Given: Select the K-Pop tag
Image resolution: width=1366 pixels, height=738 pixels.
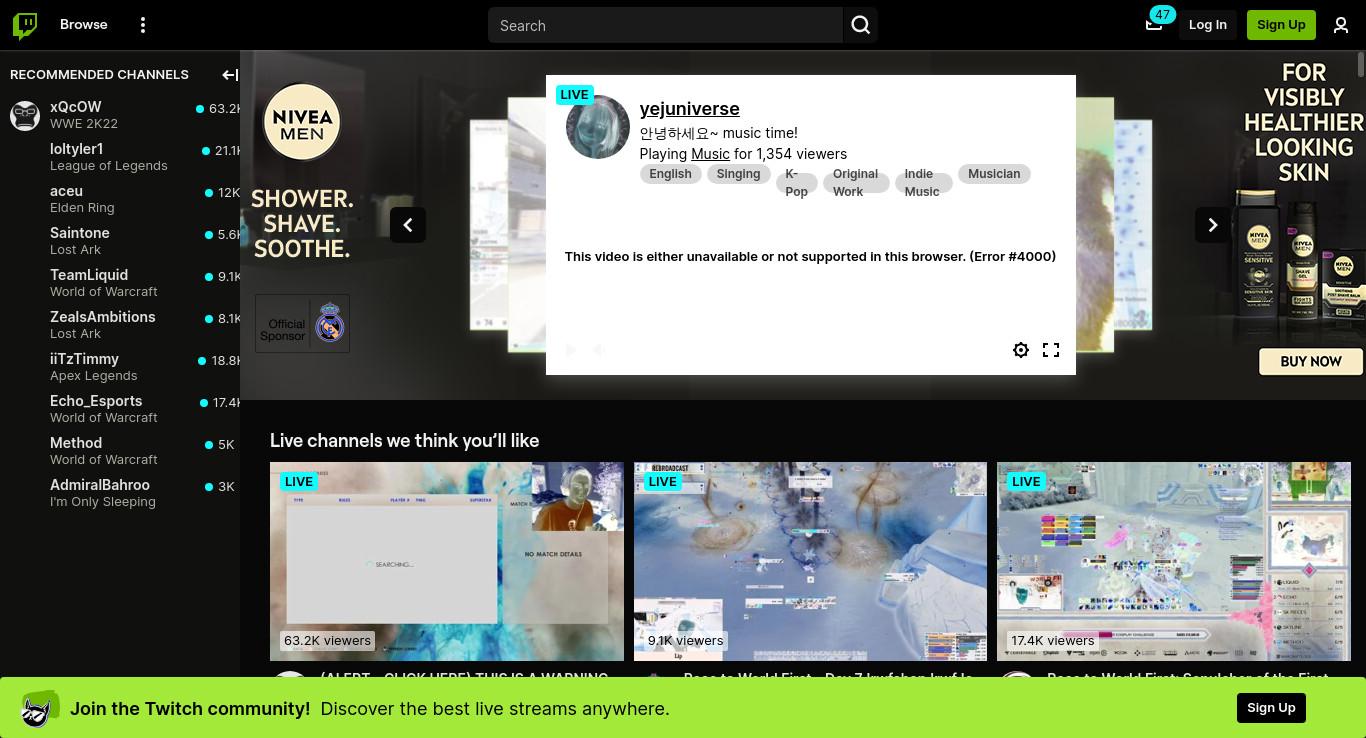Looking at the screenshot, I should tap(797, 182).
